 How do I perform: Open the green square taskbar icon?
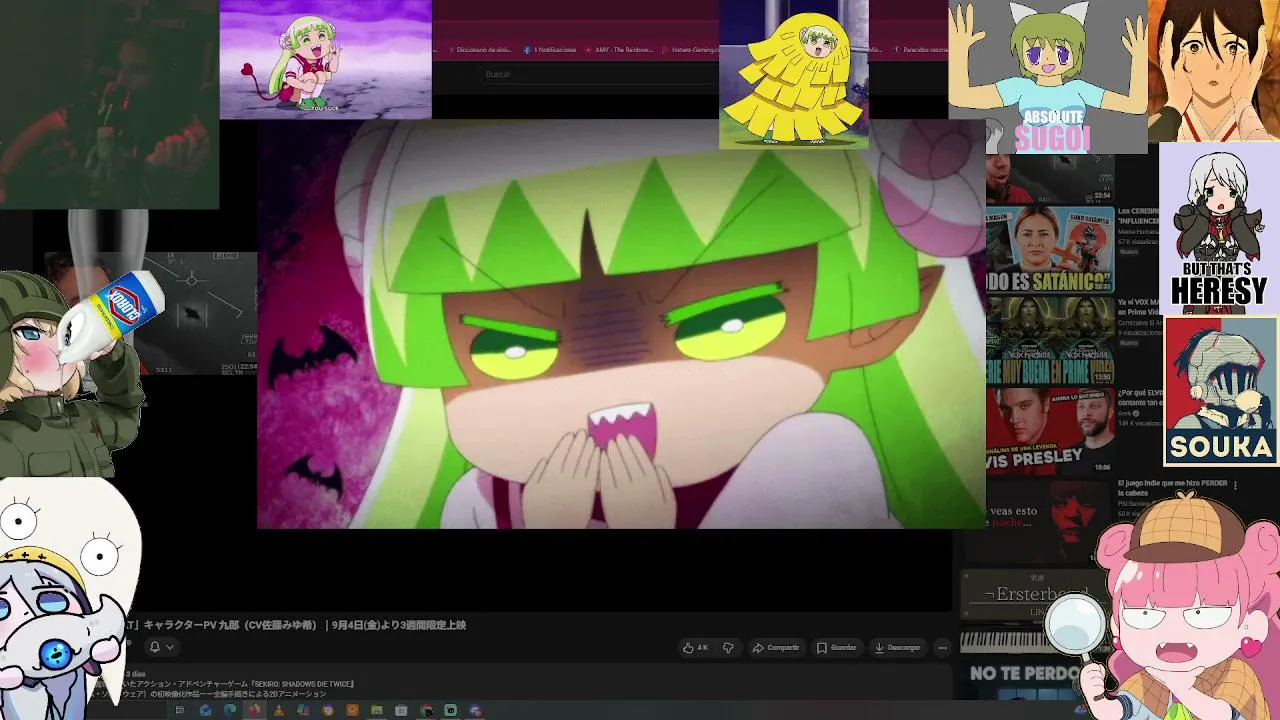pyautogui.click(x=450, y=710)
